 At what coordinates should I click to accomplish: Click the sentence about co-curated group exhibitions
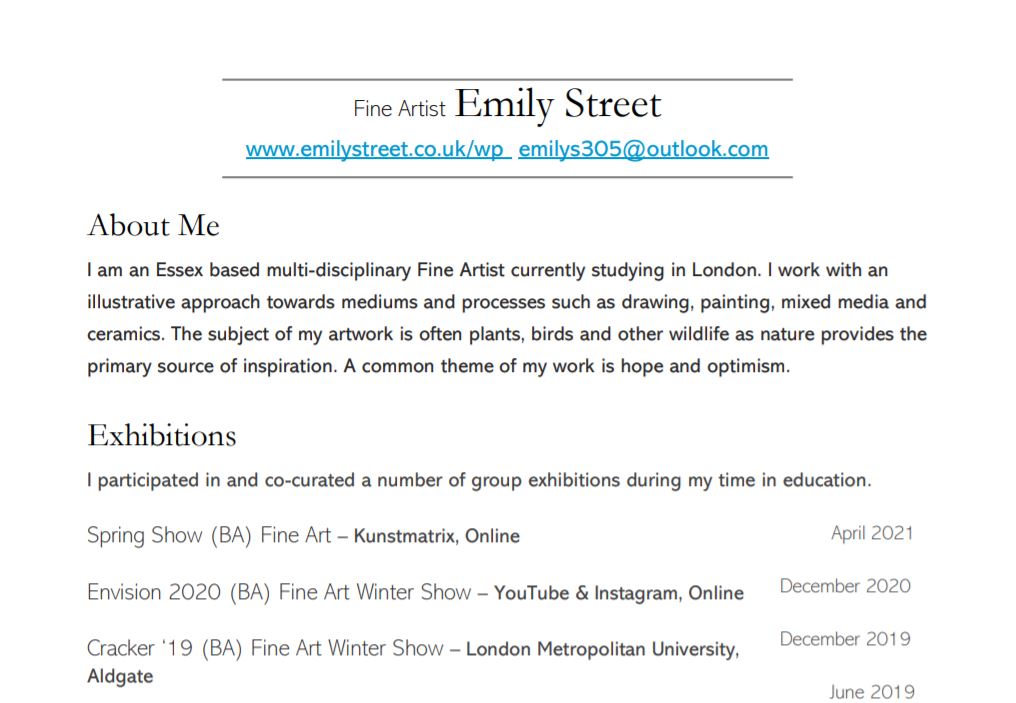479,481
